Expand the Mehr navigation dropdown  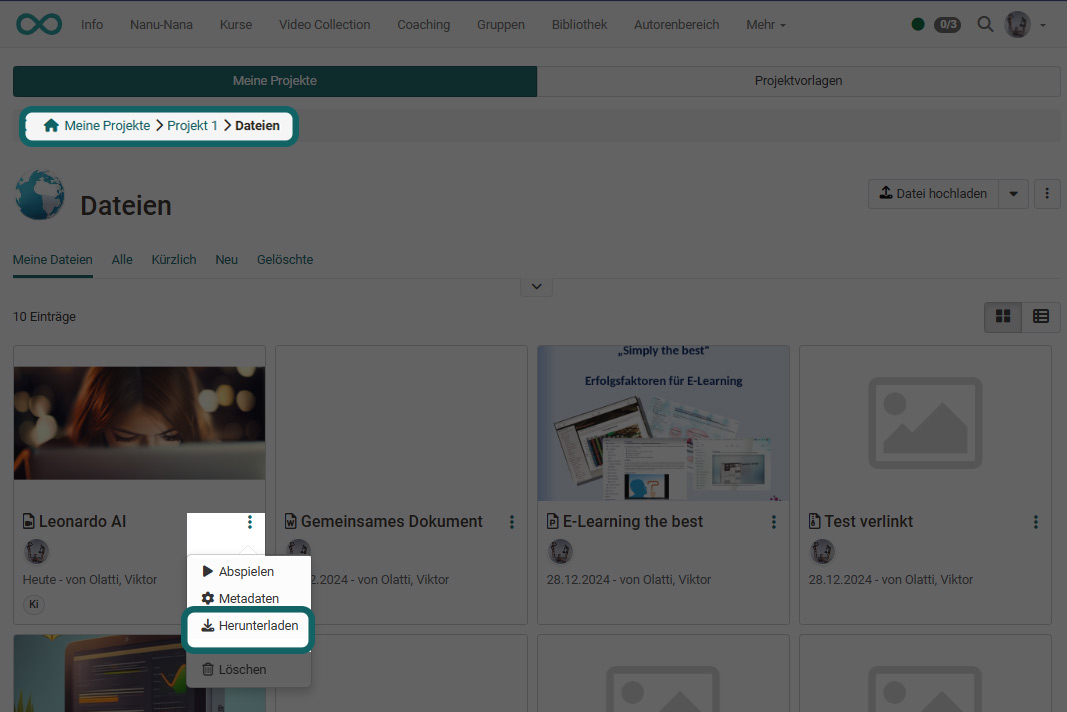tap(765, 25)
